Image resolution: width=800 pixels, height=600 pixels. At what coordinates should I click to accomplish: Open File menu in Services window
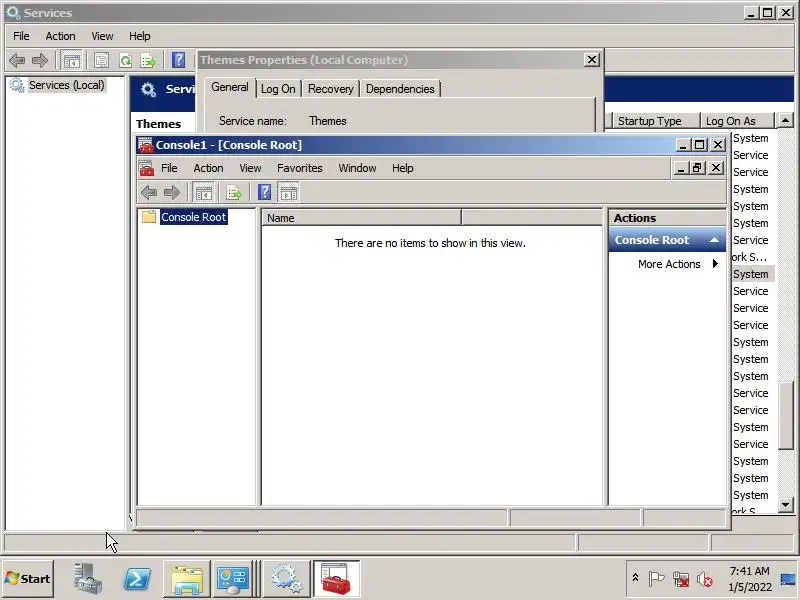[x=21, y=36]
